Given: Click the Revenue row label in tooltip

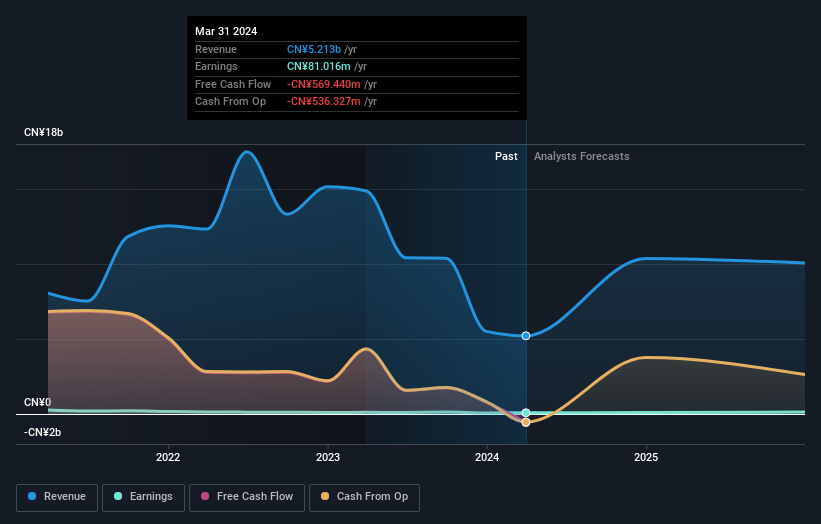Looking at the screenshot, I should (216, 49).
